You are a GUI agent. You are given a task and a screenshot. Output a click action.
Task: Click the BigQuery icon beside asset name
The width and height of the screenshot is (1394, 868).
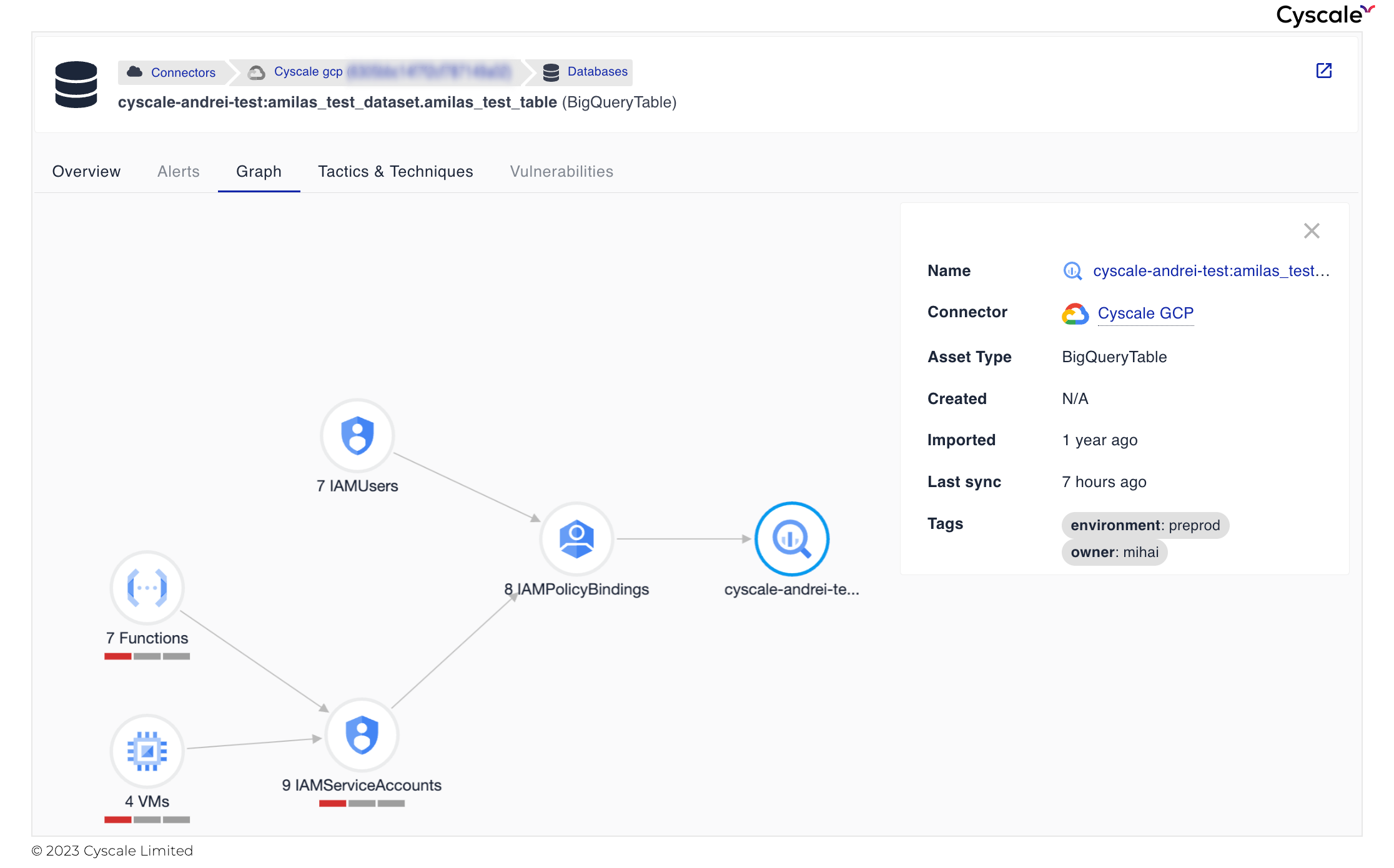click(x=1072, y=271)
